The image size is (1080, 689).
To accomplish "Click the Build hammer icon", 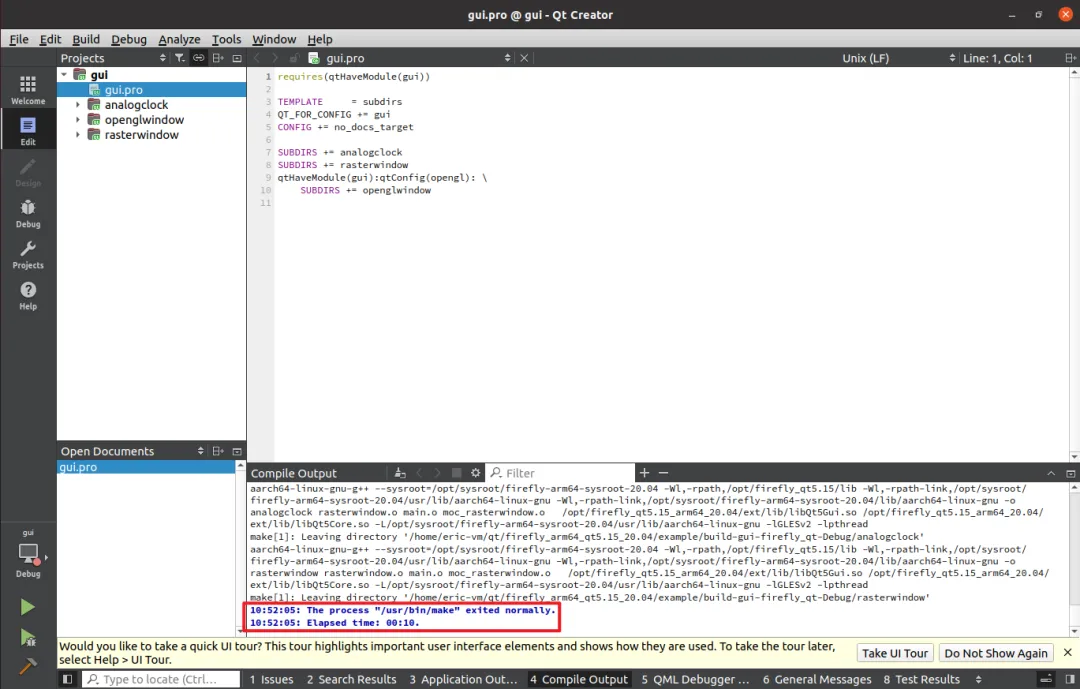I will [28, 666].
